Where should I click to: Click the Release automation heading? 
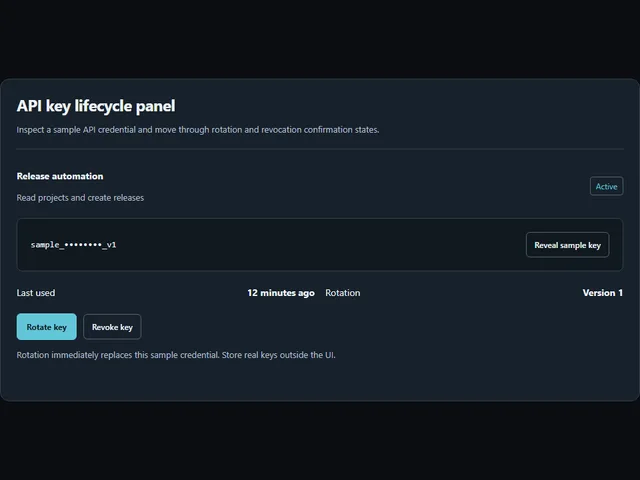60,176
